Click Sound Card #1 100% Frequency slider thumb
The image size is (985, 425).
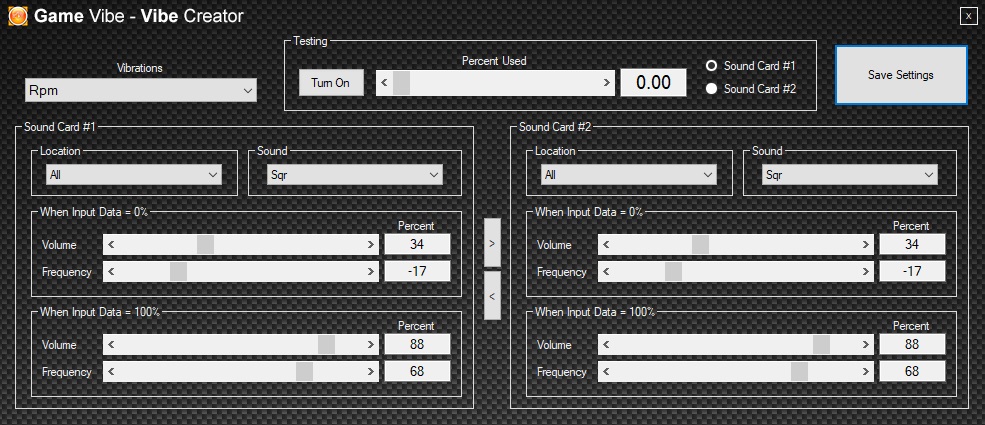[305, 371]
